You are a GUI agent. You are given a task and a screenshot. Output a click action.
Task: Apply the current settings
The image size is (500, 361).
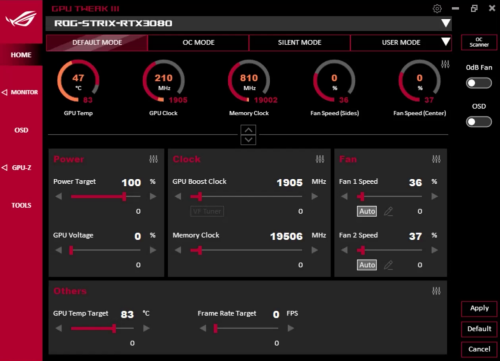(479, 308)
